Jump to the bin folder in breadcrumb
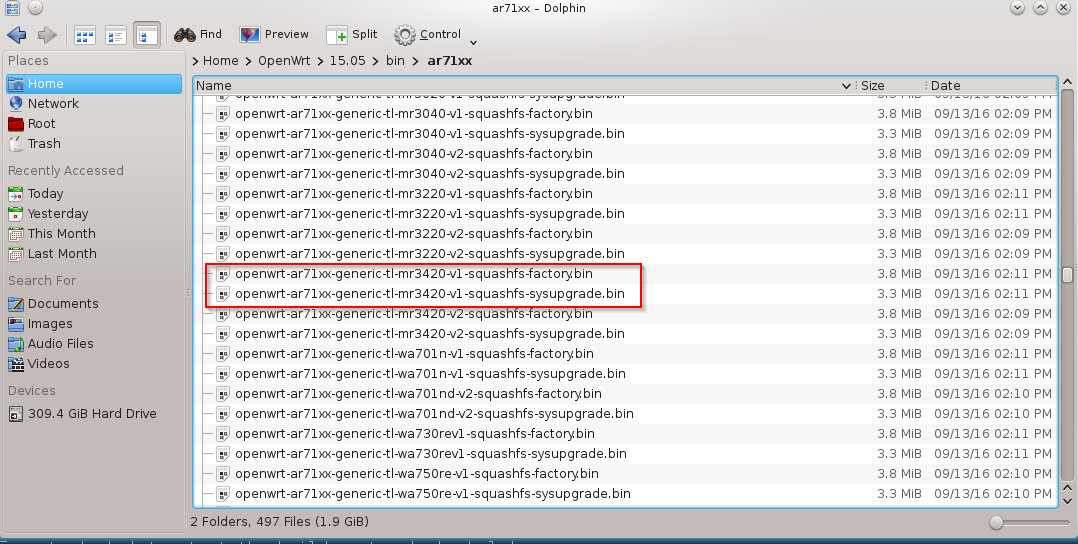Screen dimensions: 1078x544 395,61
